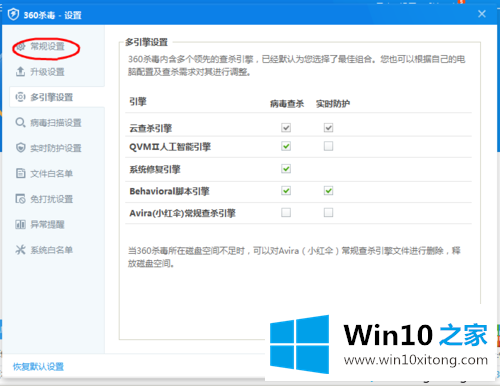The height and width of the screenshot is (386, 500).
Task: Switch to 升级设置 section
Action: click(x=47, y=72)
